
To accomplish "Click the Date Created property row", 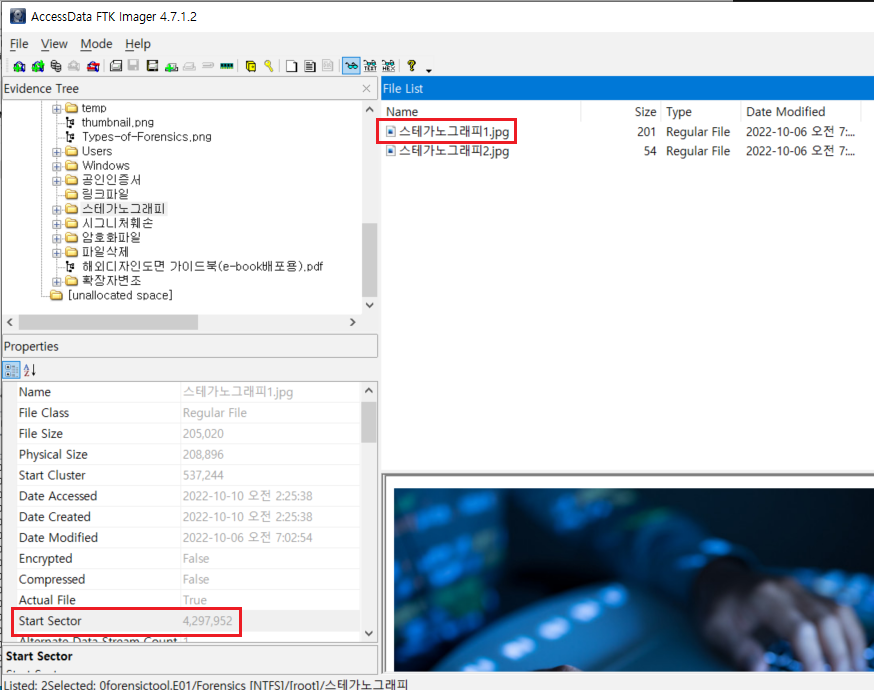I will tap(188, 517).
